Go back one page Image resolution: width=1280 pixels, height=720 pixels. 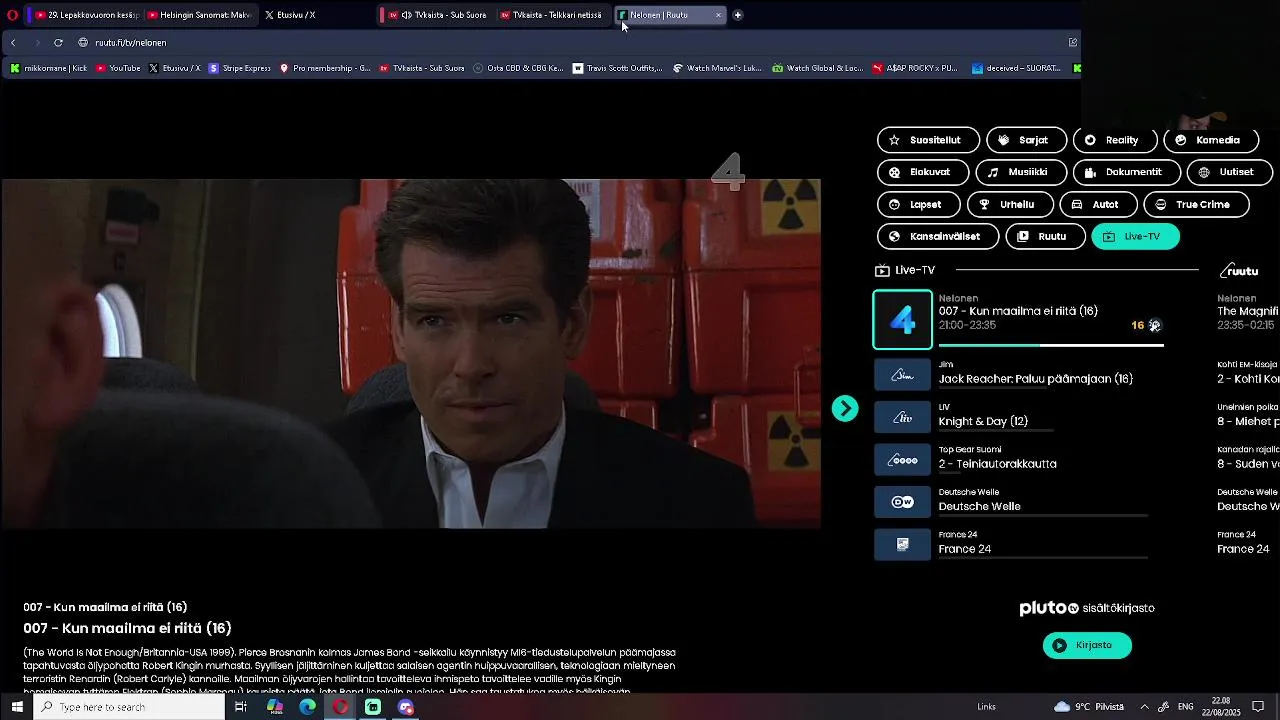13,42
